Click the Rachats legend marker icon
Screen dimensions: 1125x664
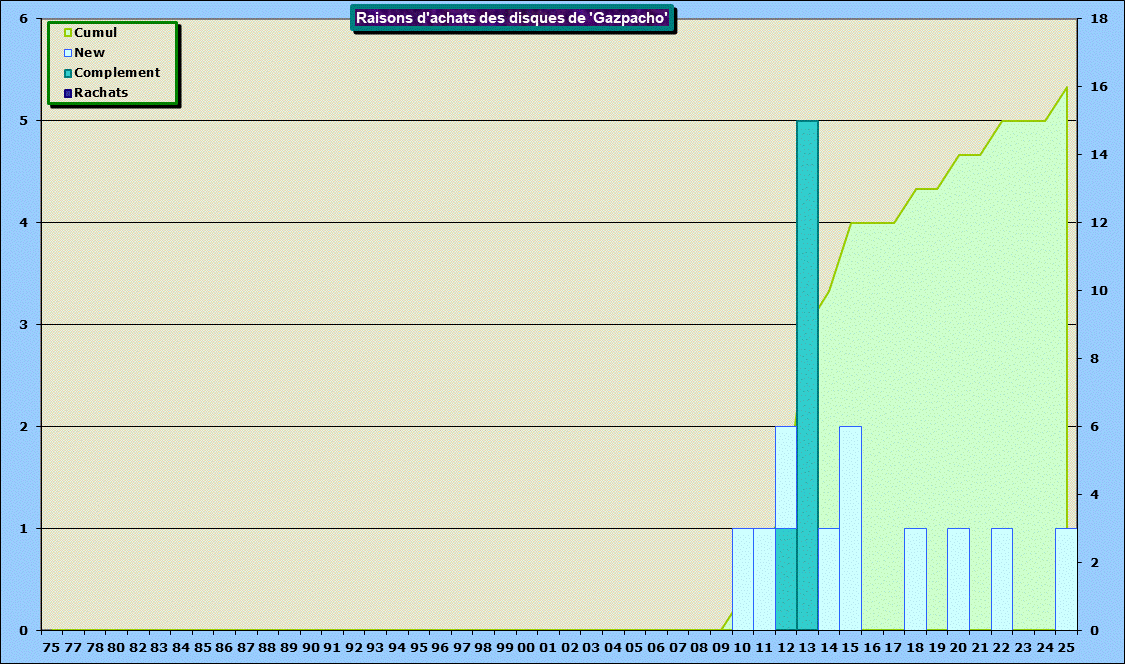coord(68,93)
